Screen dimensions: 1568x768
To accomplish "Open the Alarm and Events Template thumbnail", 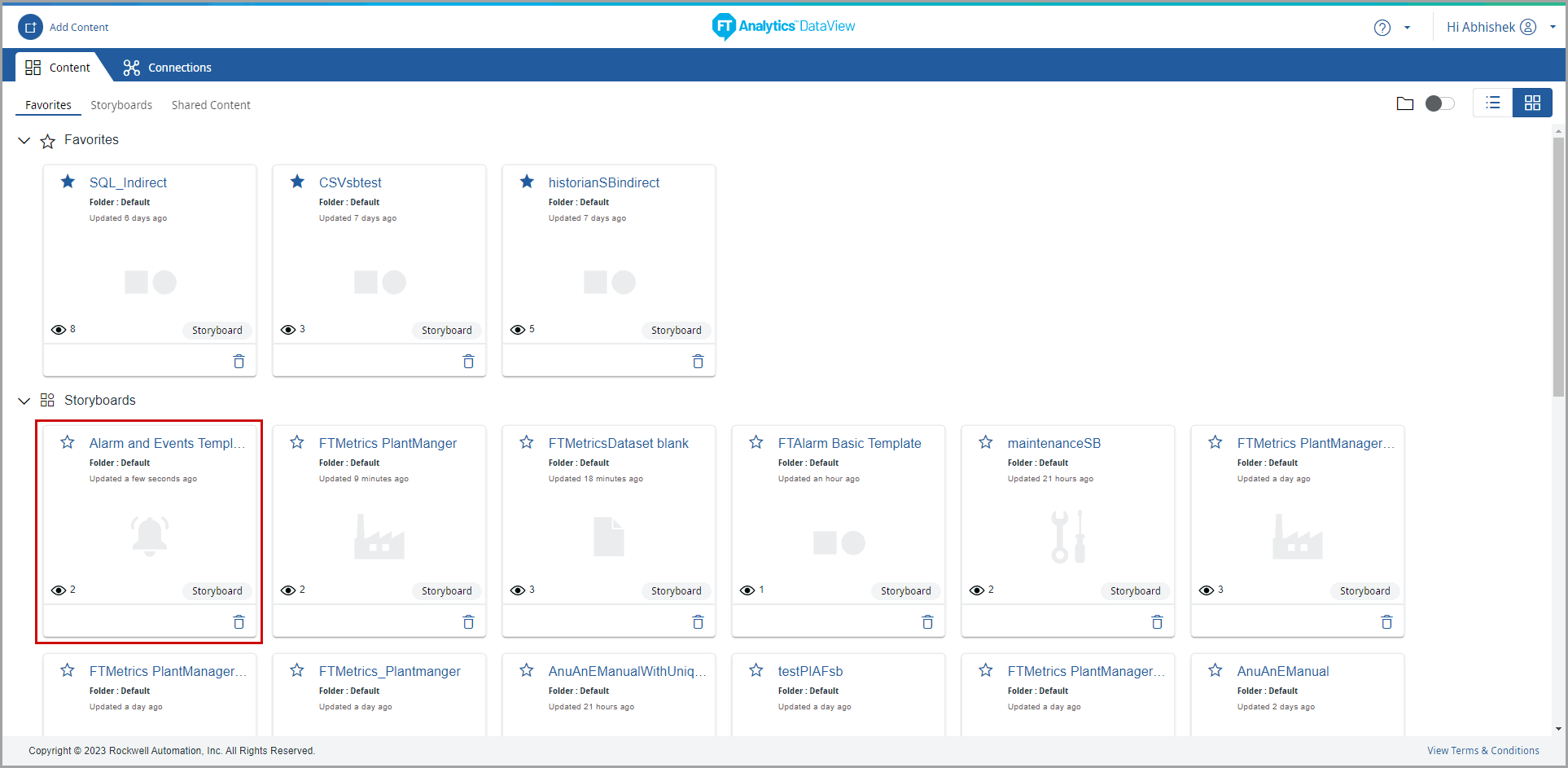I will (150, 536).
